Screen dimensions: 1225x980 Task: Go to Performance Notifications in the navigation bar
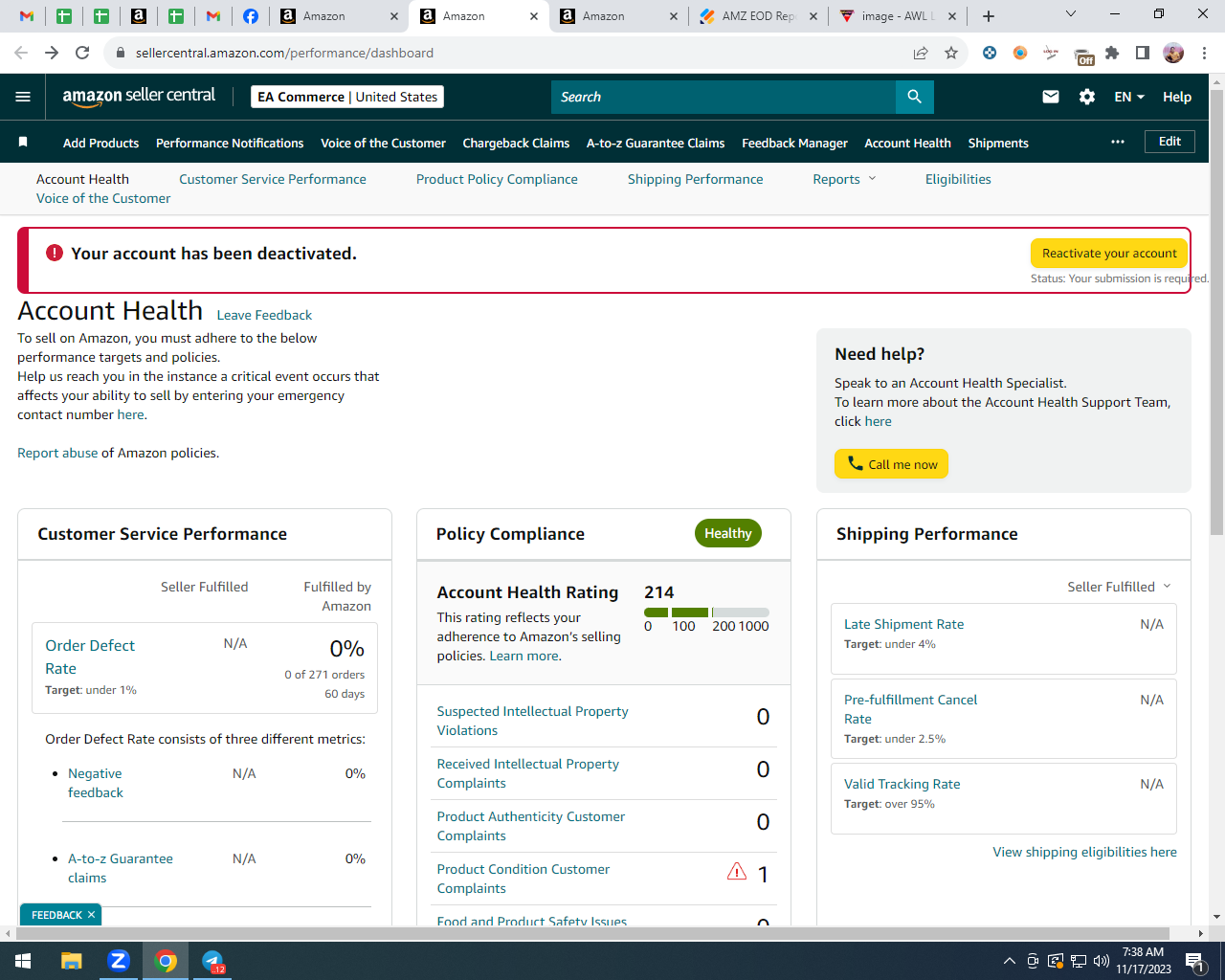230,143
